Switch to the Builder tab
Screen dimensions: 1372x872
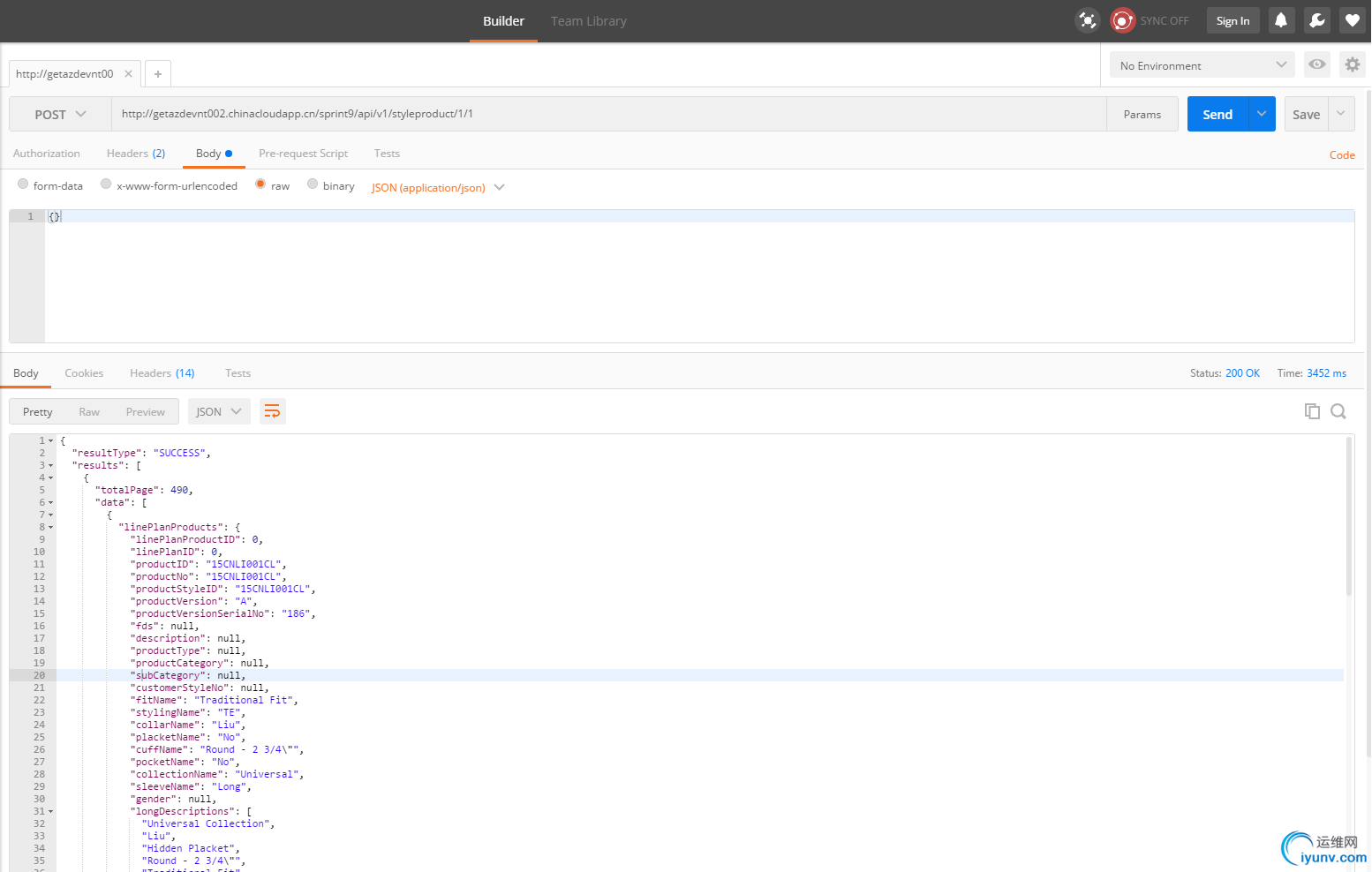(x=503, y=21)
